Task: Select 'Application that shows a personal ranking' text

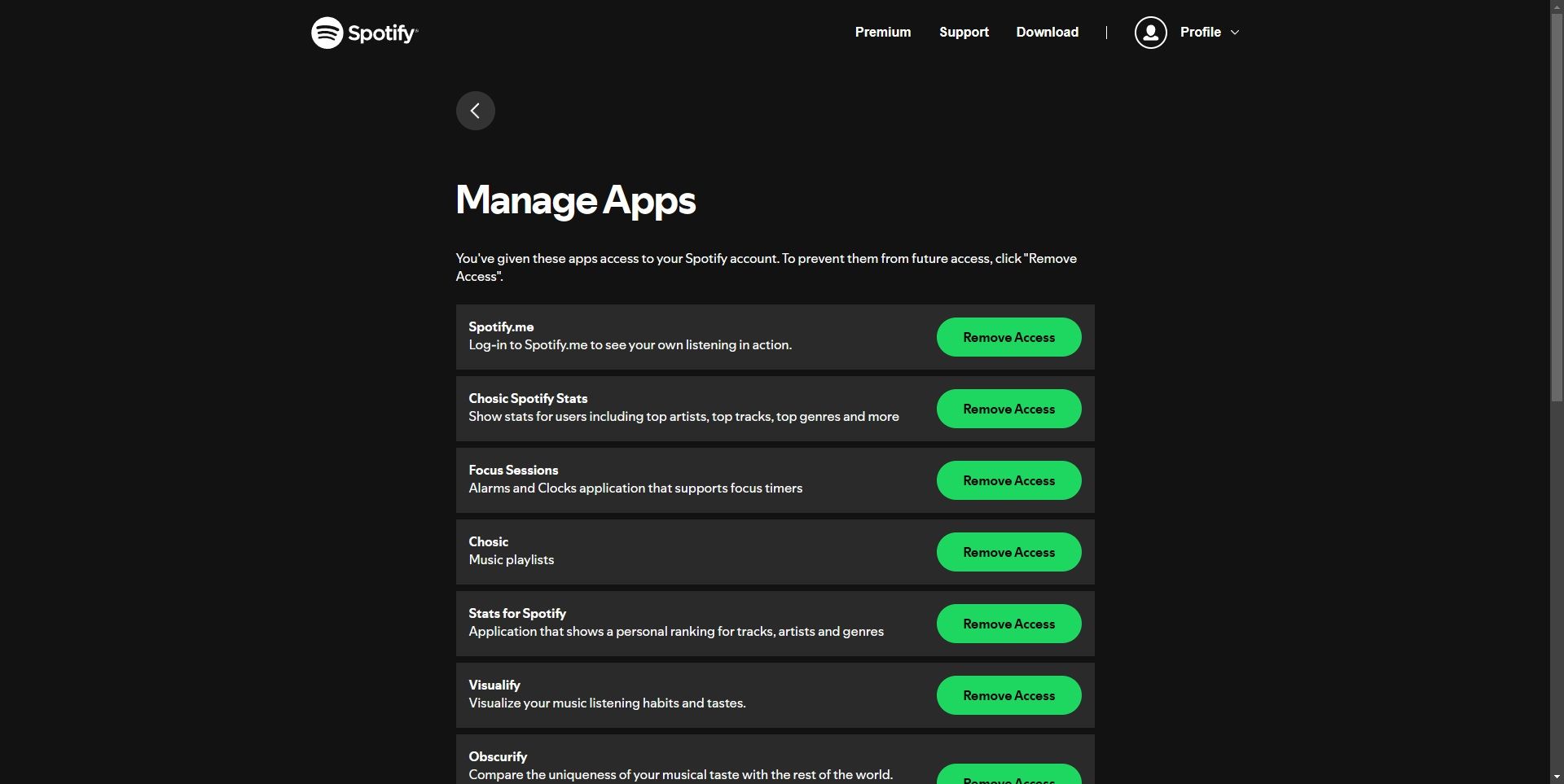Action: (676, 631)
